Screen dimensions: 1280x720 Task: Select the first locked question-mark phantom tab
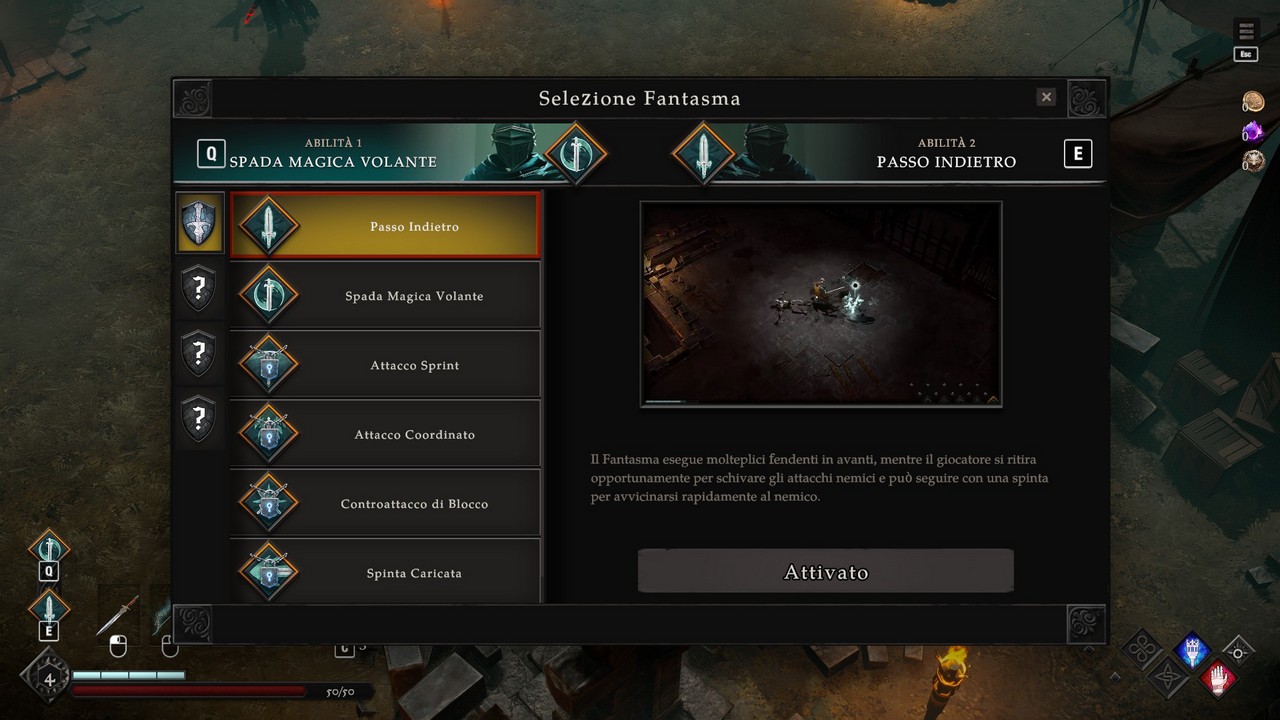(x=199, y=288)
